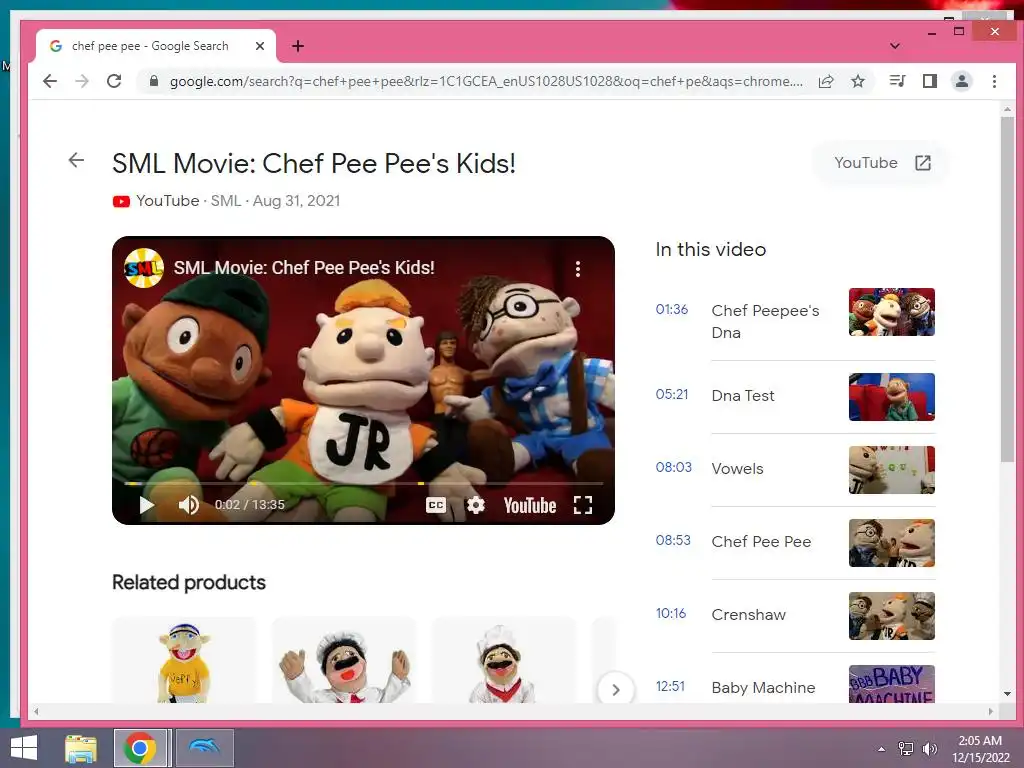Screen dimensions: 1024x768
Task: Bookmark this page with the star icon
Action: (858, 81)
